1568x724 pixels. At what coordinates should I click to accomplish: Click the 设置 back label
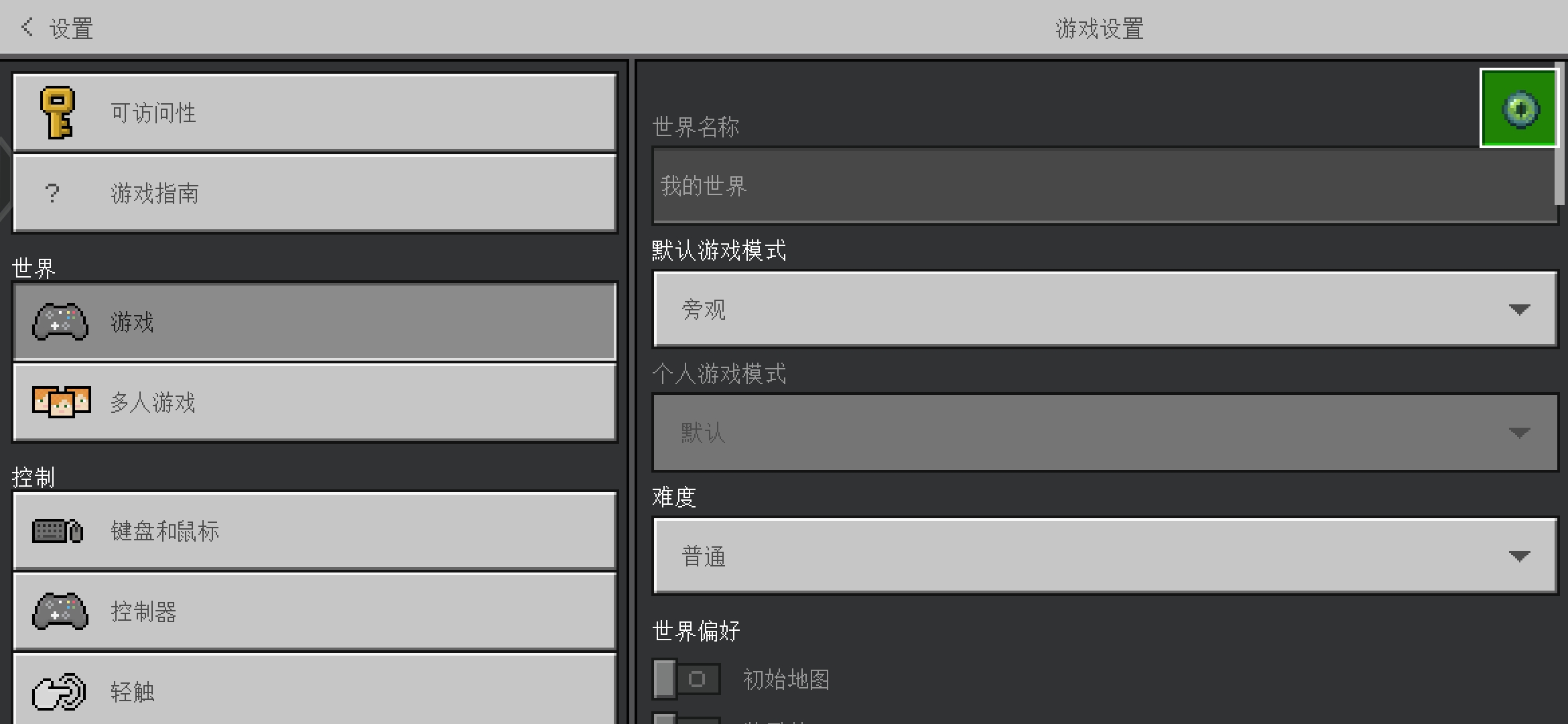[72, 29]
